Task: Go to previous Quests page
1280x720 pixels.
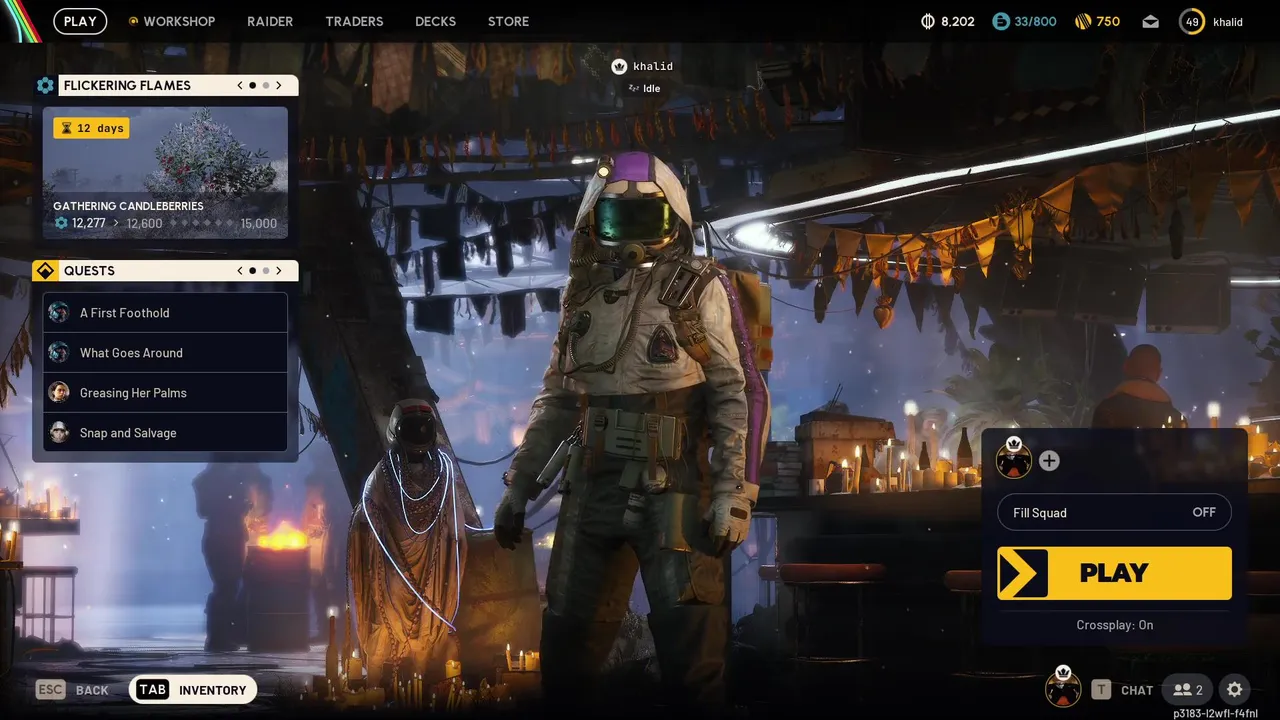Action: 240,270
